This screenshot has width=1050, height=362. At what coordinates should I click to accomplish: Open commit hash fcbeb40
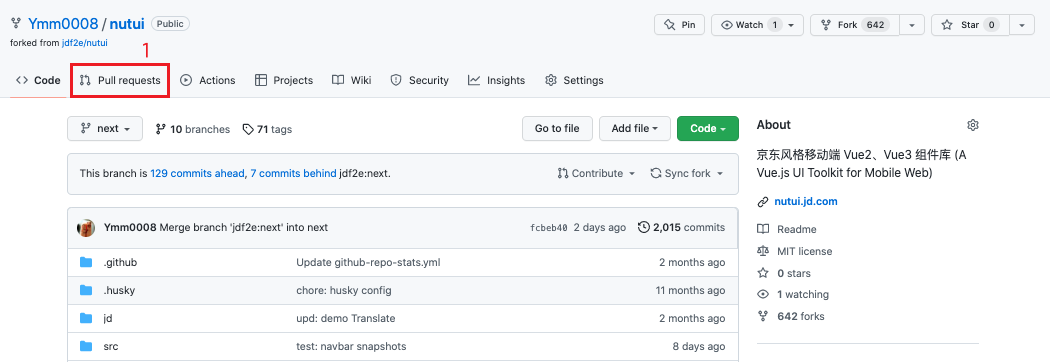pos(548,228)
